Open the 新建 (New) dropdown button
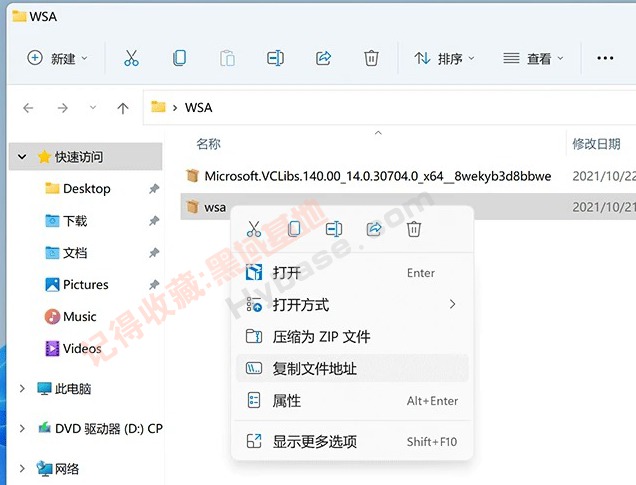Screen dimensions: 636x485 pyautogui.click(x=57, y=58)
